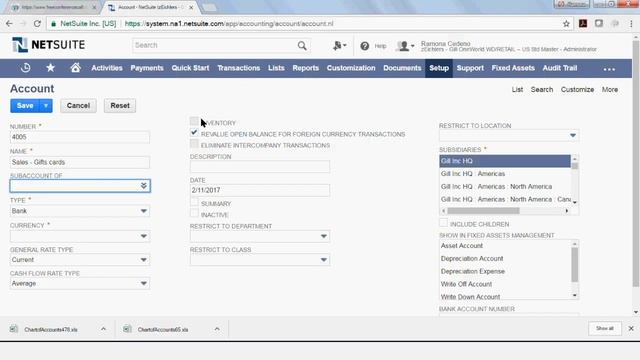The image size is (640, 360).
Task: Open the Transactions menu
Action: pyautogui.click(x=238, y=68)
